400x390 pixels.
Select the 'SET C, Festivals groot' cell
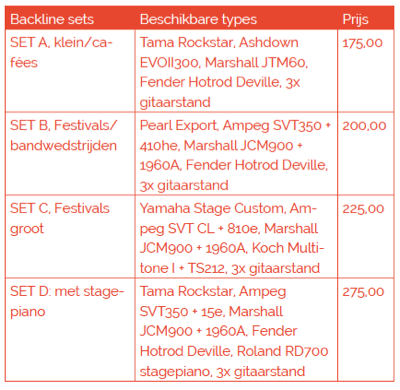pos(70,236)
